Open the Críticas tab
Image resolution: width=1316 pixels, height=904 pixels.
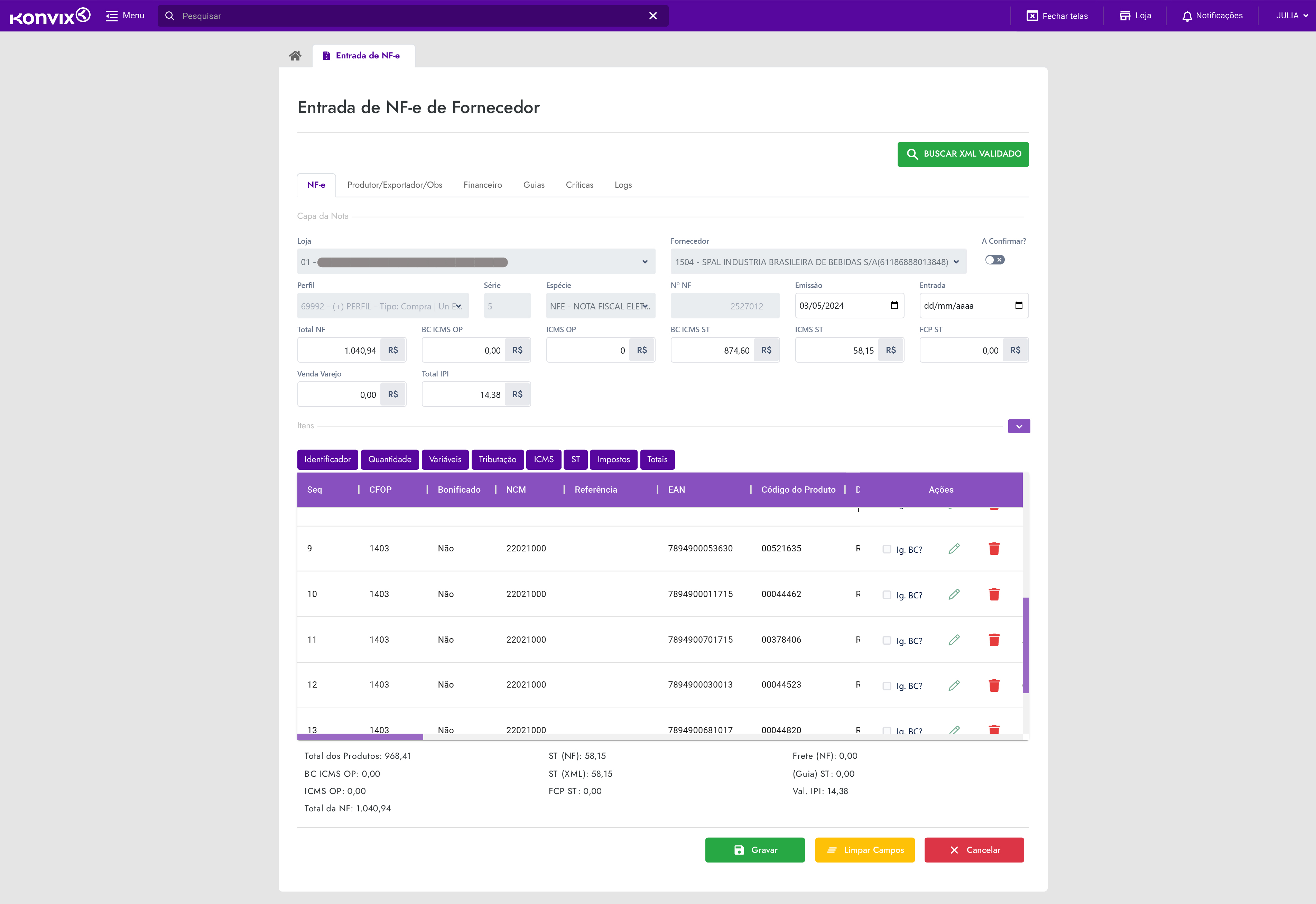[579, 185]
